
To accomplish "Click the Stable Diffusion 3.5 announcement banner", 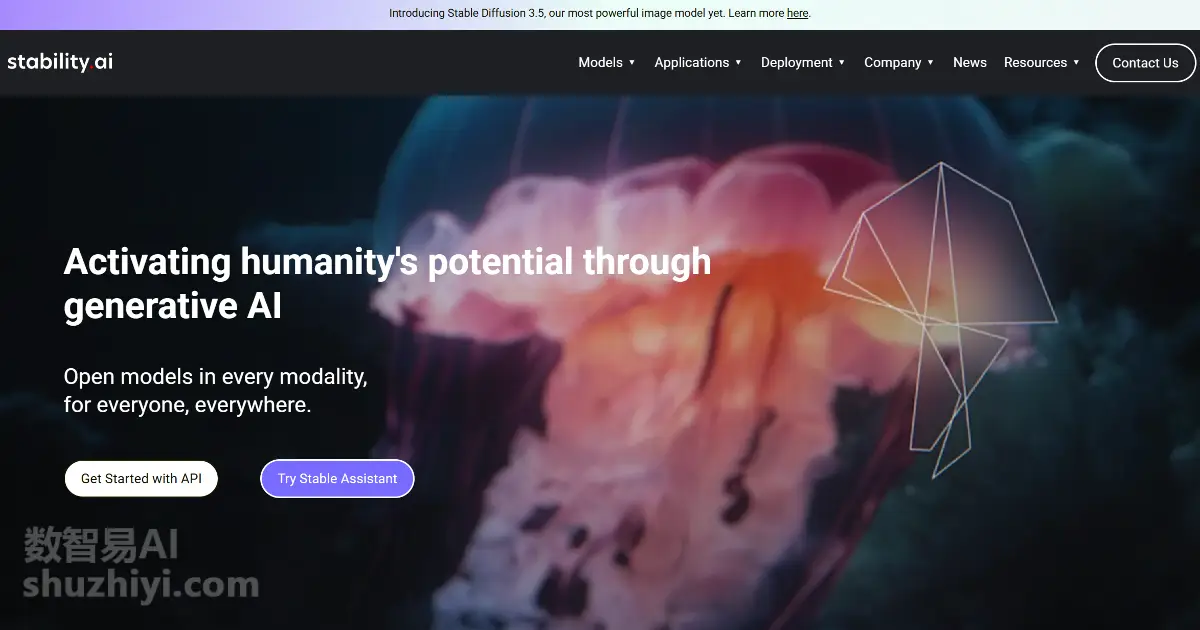I will (x=600, y=14).
